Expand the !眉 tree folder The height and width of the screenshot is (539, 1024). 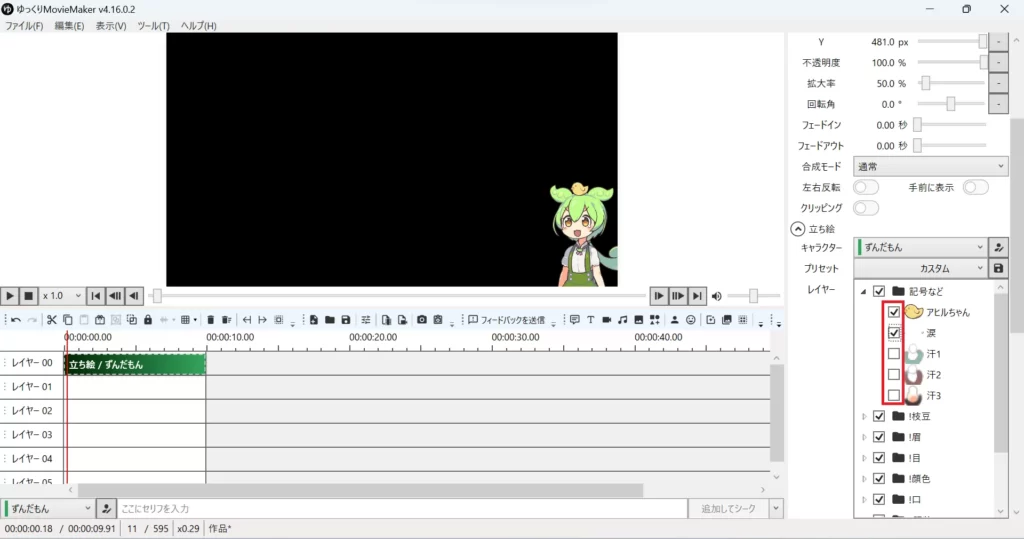coord(864,437)
